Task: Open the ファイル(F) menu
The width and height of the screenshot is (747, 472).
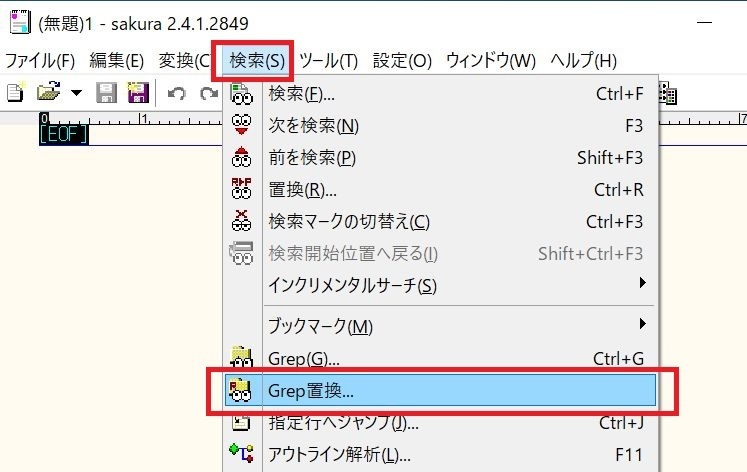Action: pos(40,60)
